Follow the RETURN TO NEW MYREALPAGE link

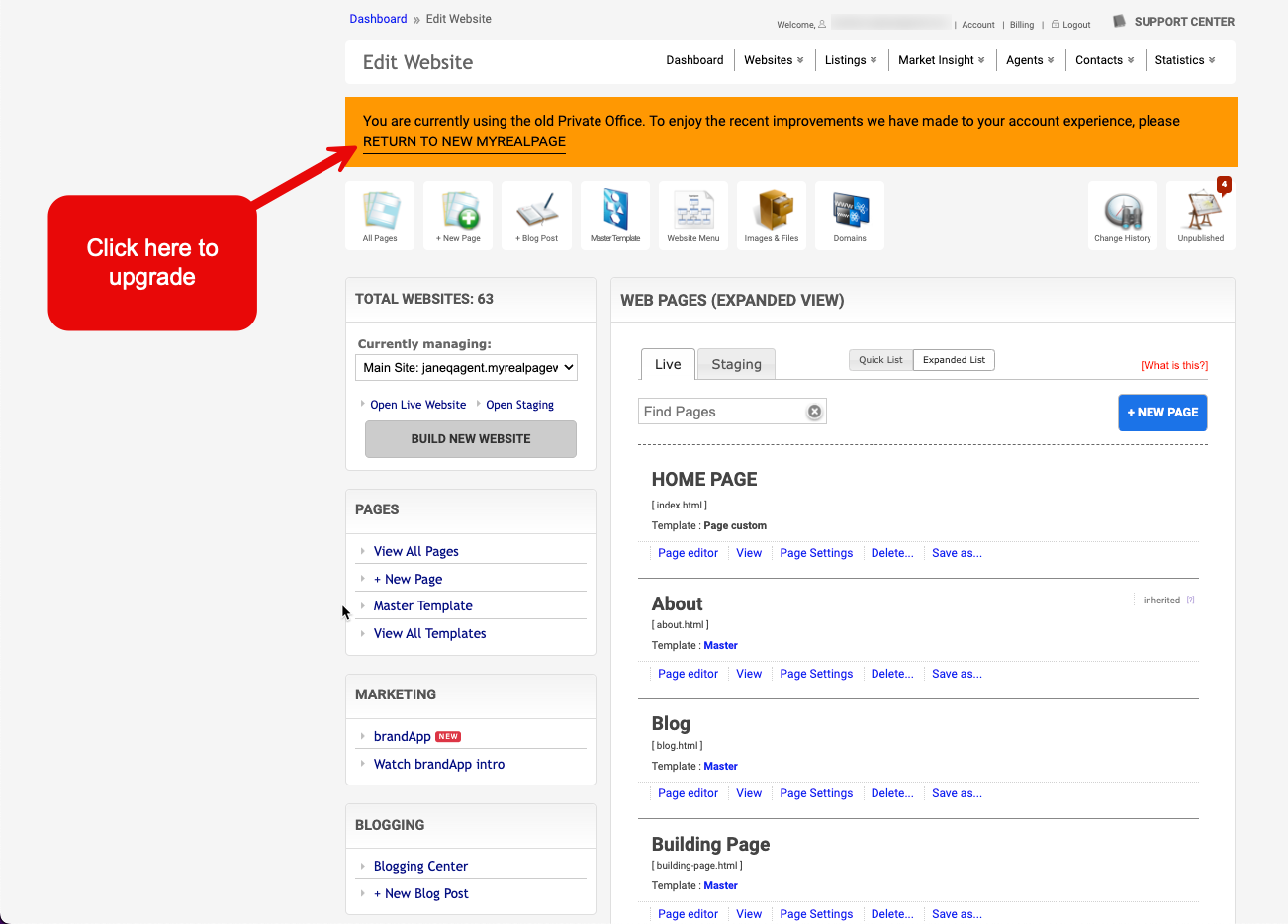click(463, 141)
